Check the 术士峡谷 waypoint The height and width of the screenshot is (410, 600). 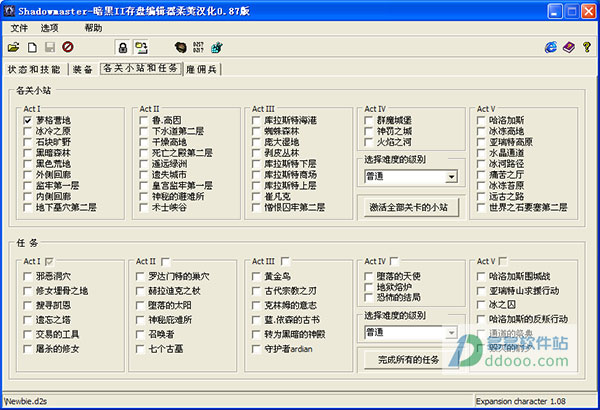click(x=144, y=207)
